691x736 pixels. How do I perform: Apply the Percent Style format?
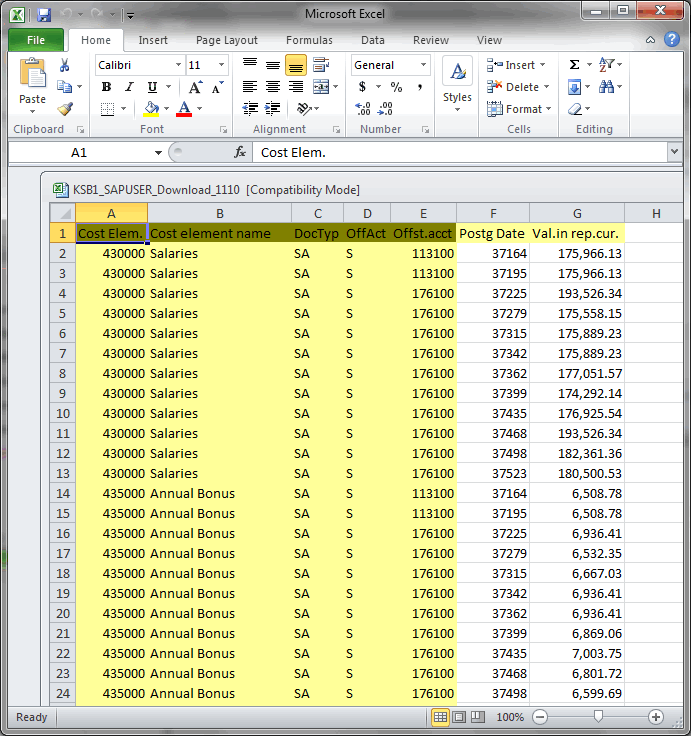396,87
